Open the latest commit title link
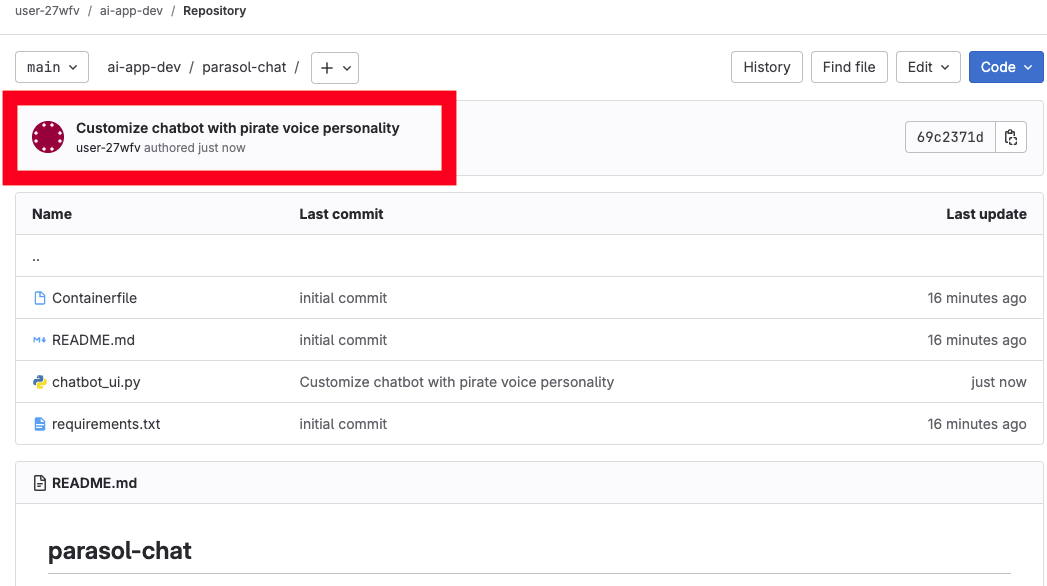This screenshot has height=586, width=1047. coord(237,128)
